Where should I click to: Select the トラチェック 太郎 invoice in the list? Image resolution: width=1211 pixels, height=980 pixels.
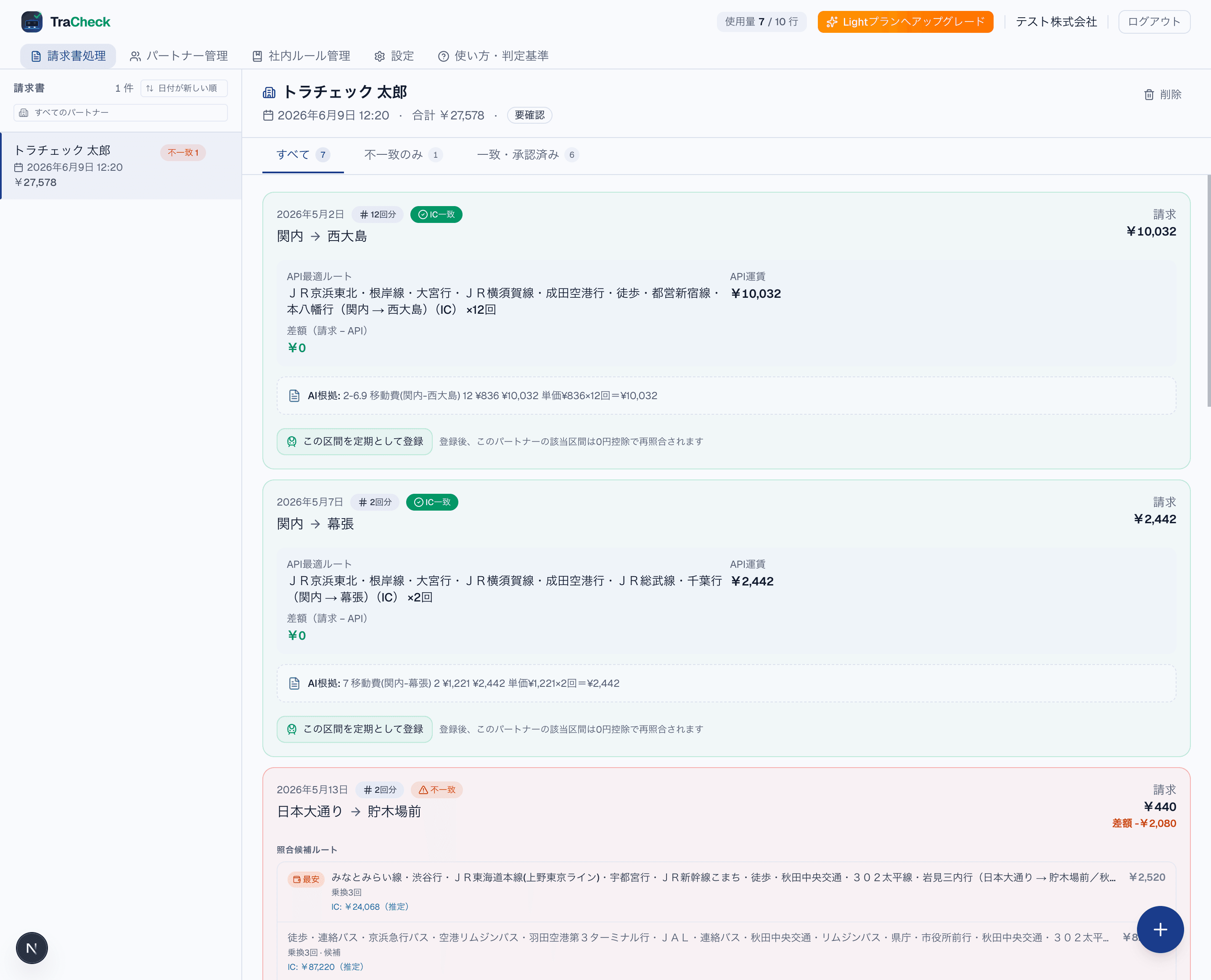point(121,166)
